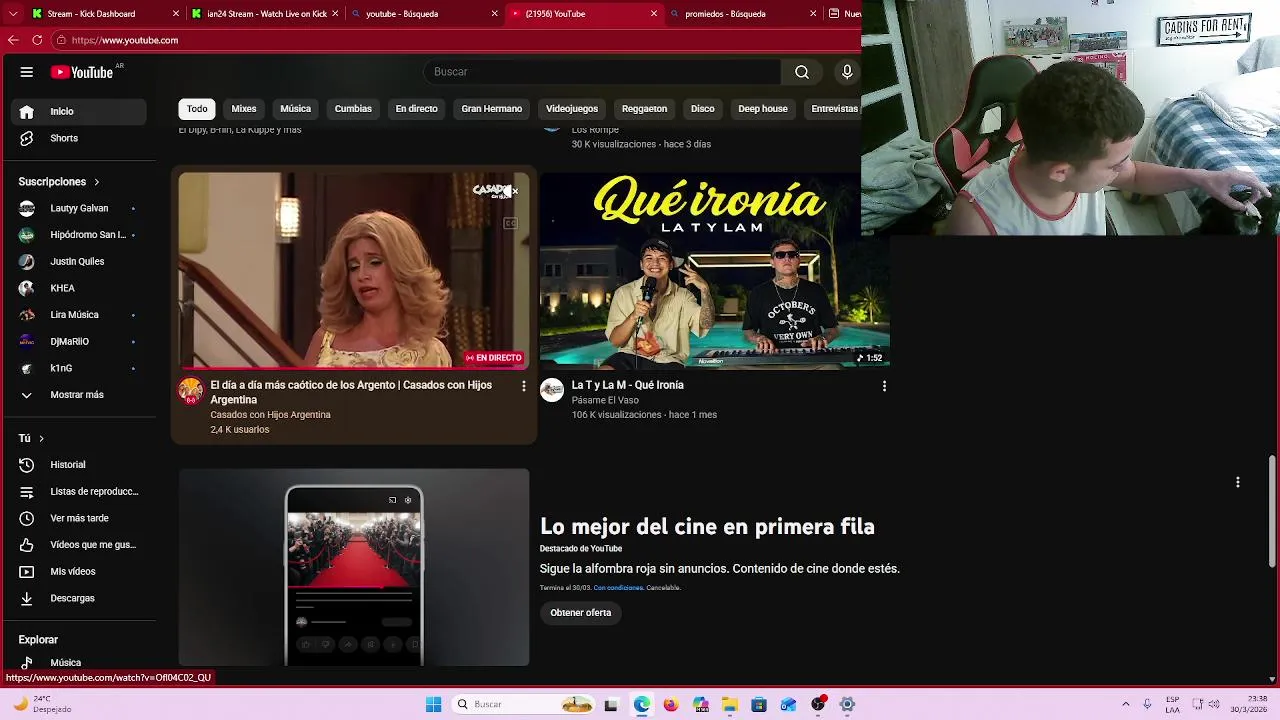
Task: Open Casados con Hijos Argentina channel name
Action: point(270,415)
